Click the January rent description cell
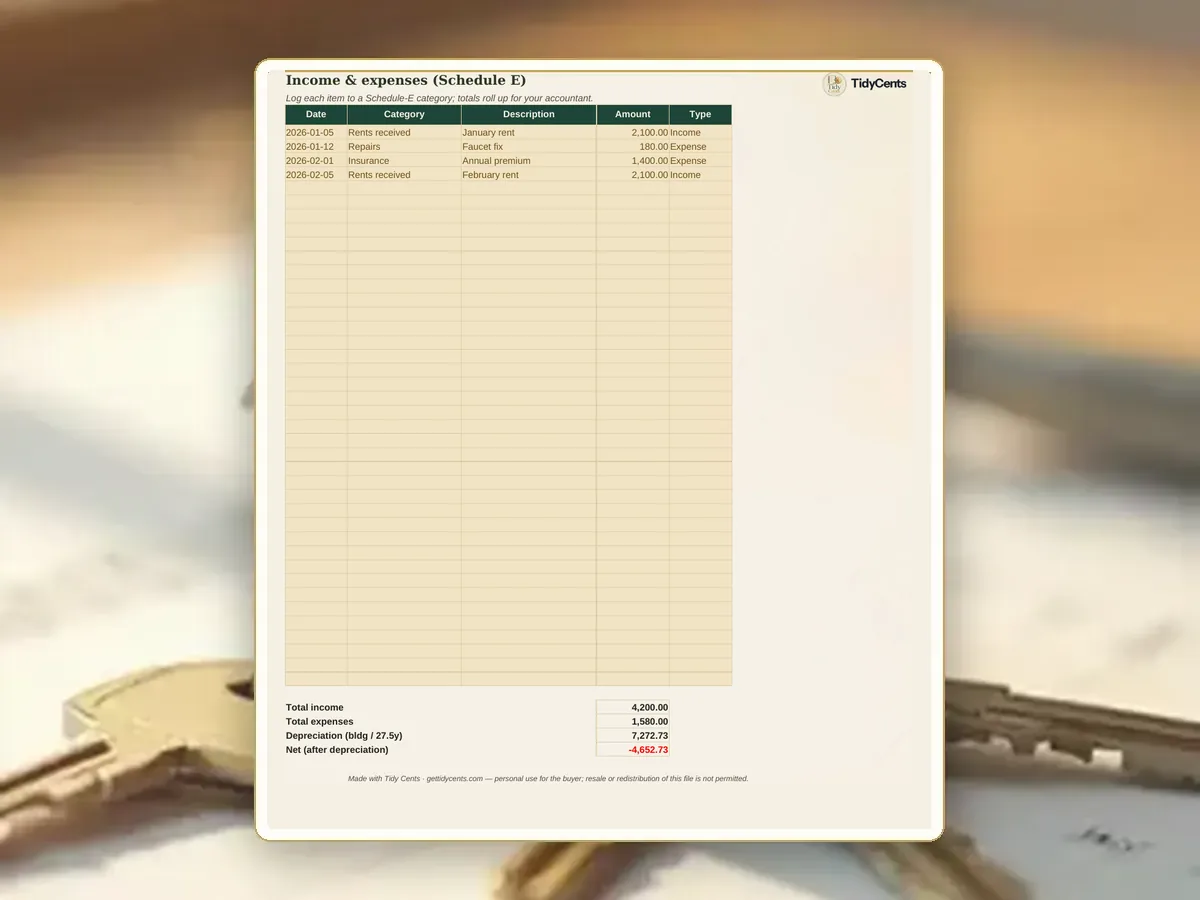This screenshot has height=900, width=1200. tap(529, 133)
